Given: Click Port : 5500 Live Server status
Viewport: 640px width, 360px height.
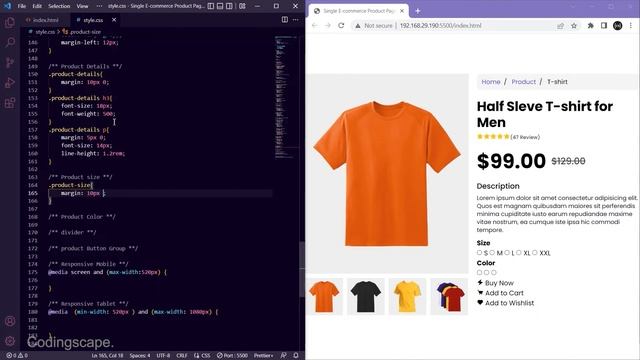Looking at the screenshot, I should point(232,356).
